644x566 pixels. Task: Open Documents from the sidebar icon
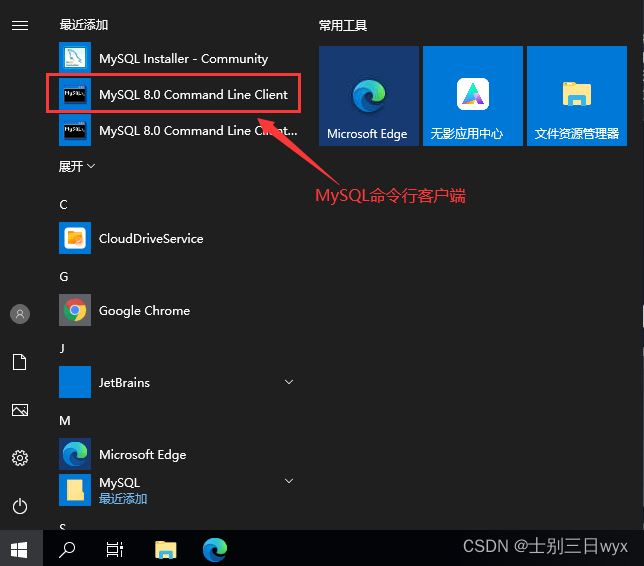20,362
